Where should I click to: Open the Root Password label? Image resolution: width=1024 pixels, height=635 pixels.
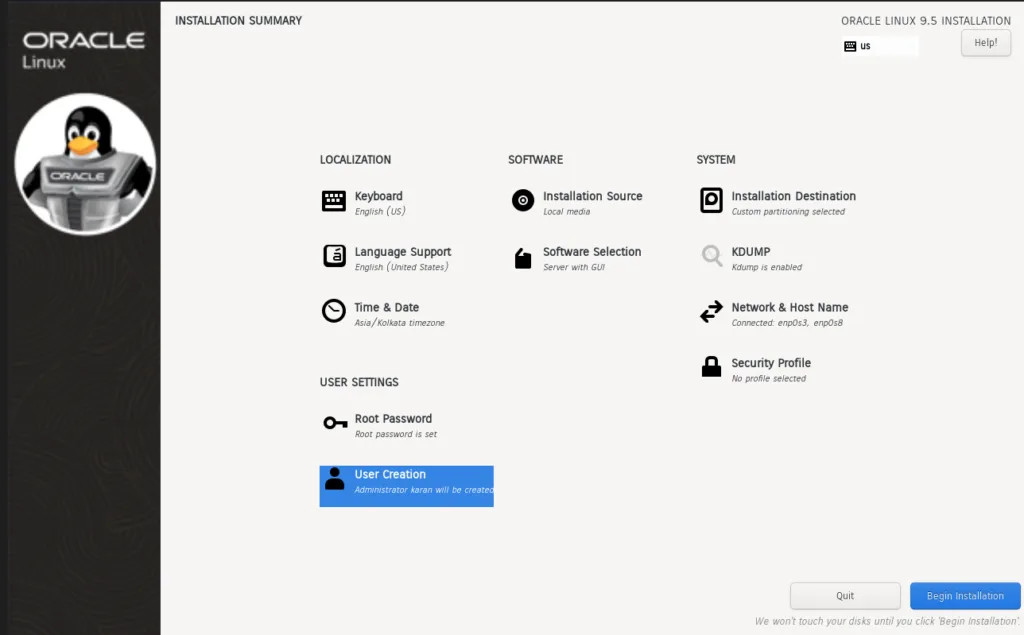393,418
